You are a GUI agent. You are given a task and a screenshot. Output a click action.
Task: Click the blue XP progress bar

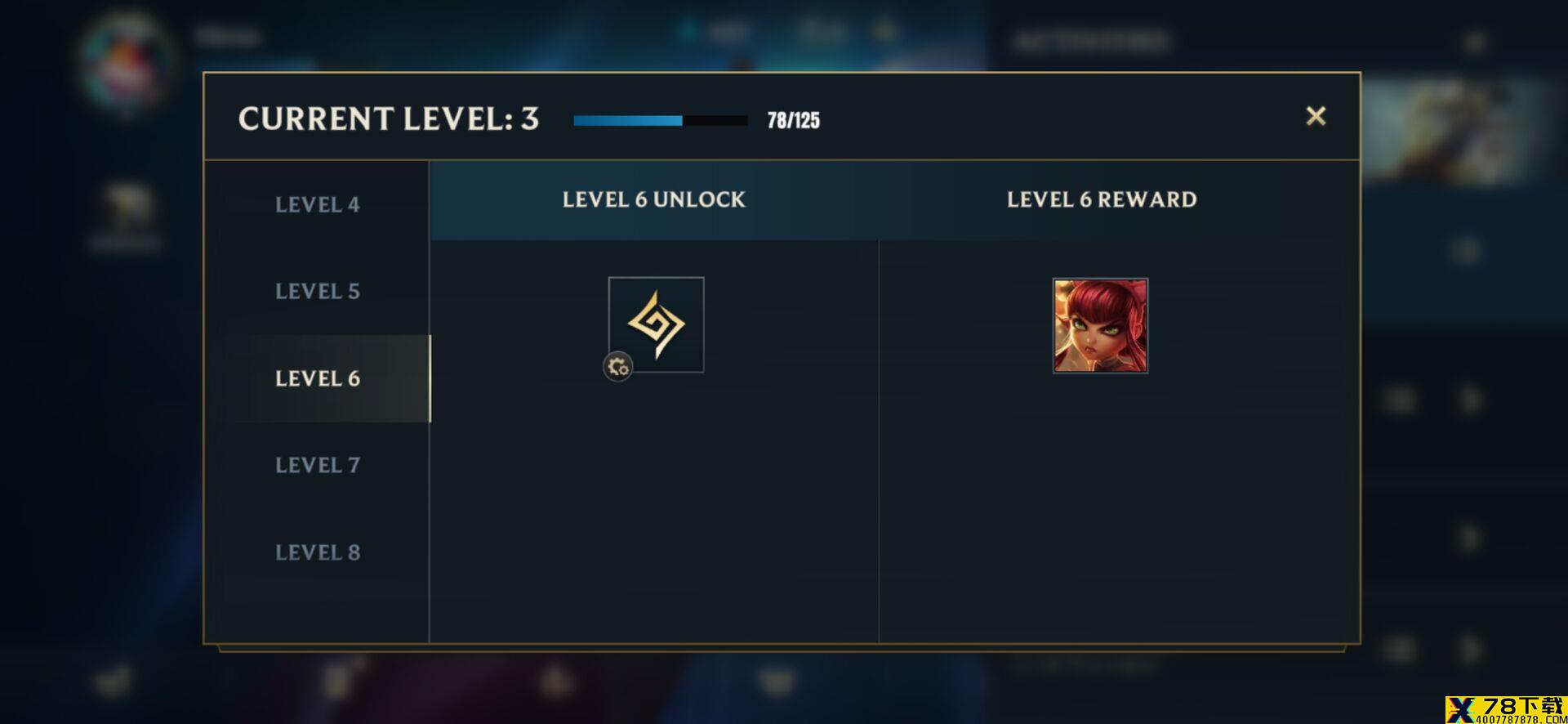[661, 120]
